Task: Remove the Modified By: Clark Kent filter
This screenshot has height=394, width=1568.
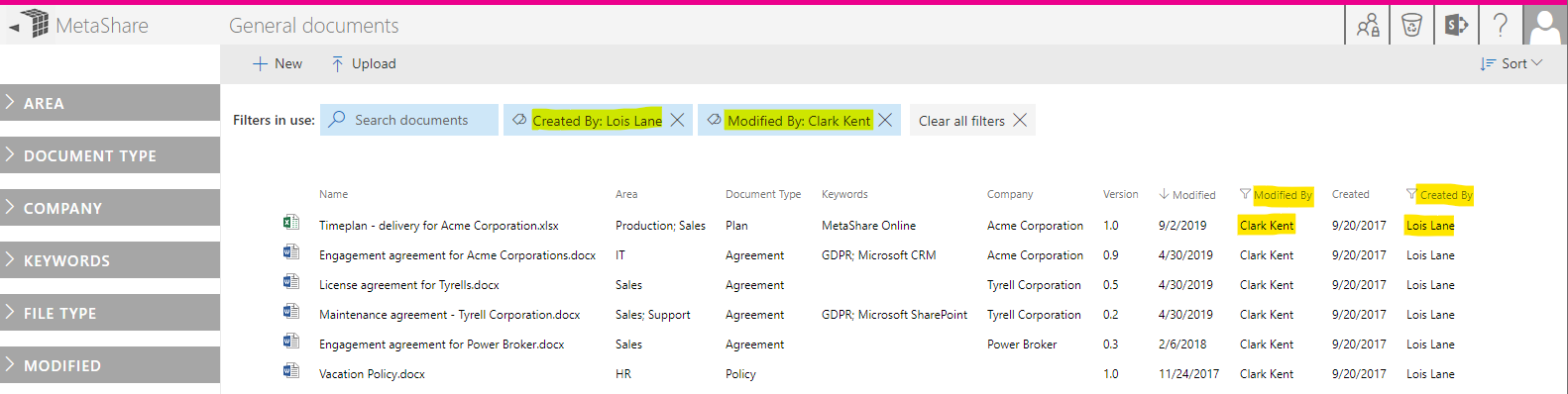Action: click(885, 120)
